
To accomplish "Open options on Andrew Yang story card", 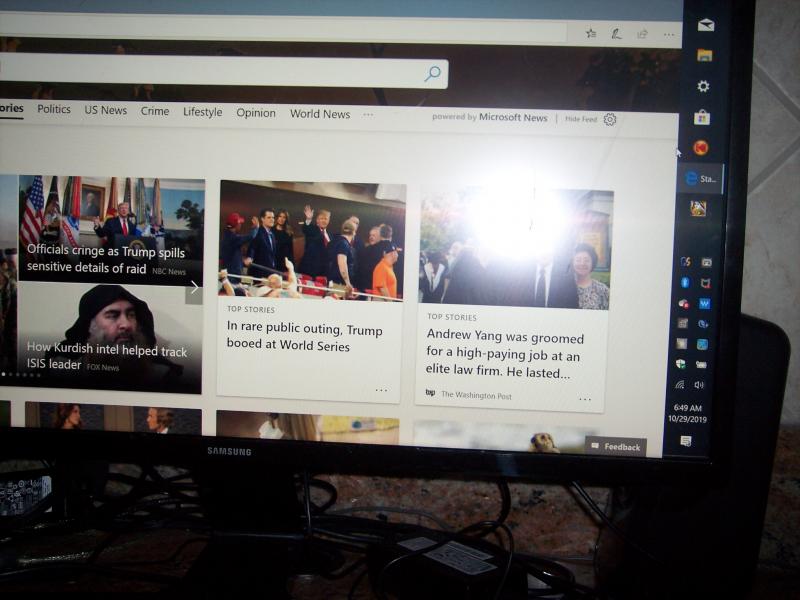I will (x=585, y=399).
